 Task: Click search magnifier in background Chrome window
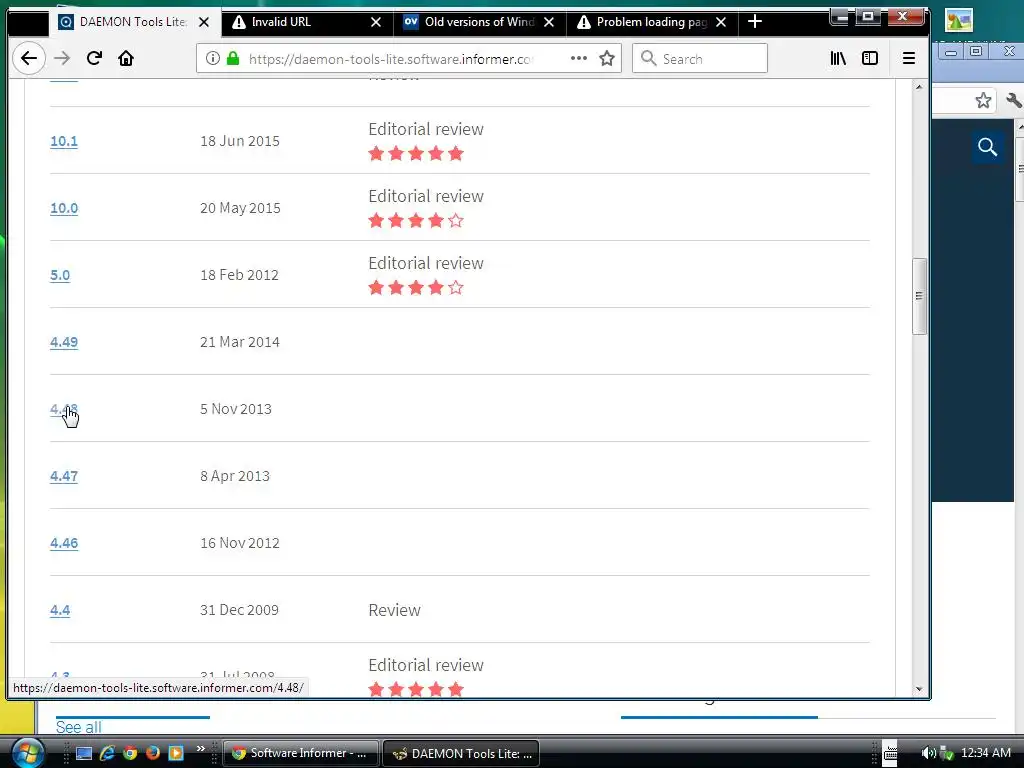tap(987, 147)
